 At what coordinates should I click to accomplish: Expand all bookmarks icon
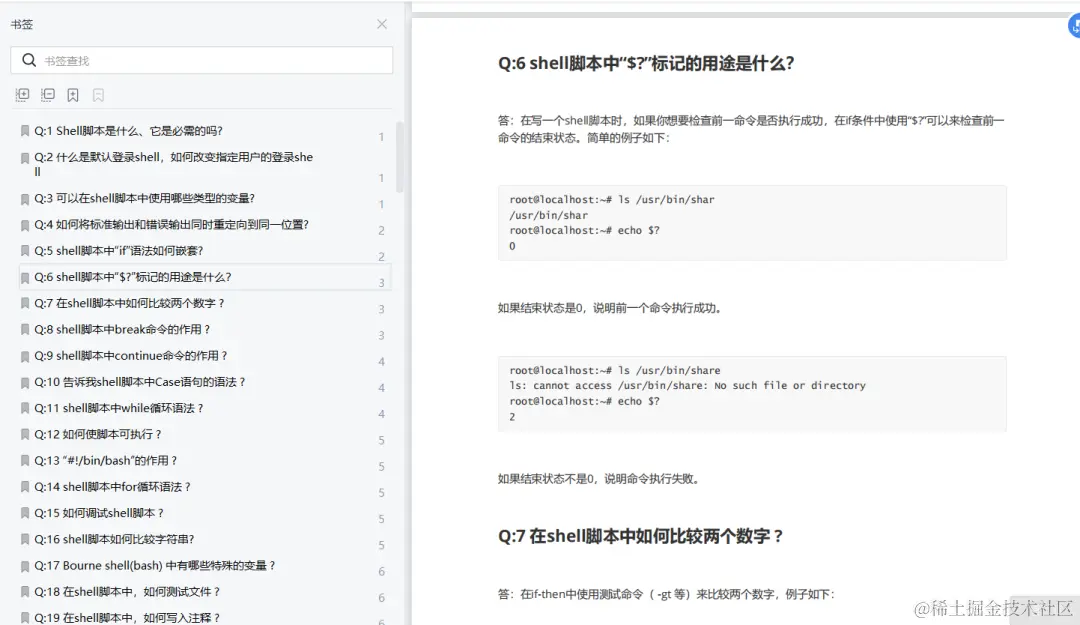click(22, 95)
